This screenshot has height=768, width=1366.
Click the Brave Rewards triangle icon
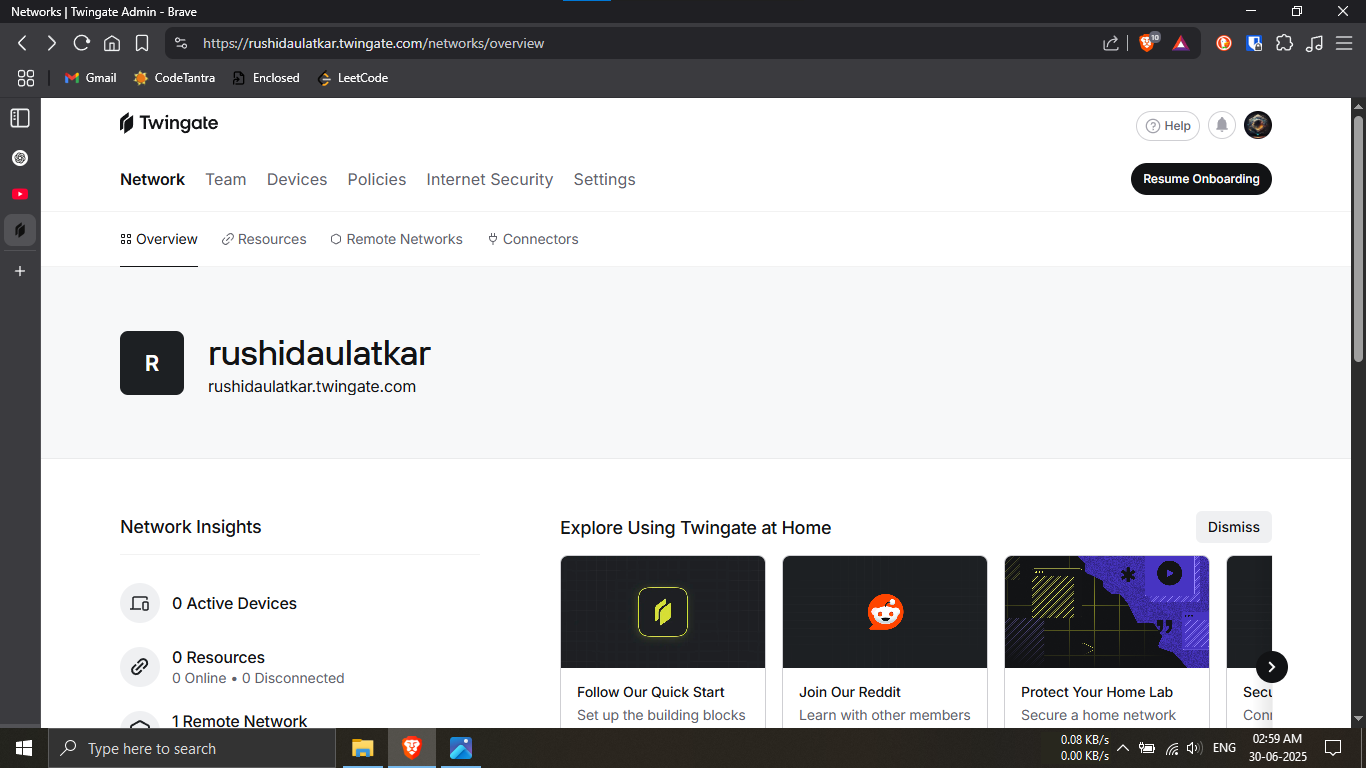(1180, 43)
